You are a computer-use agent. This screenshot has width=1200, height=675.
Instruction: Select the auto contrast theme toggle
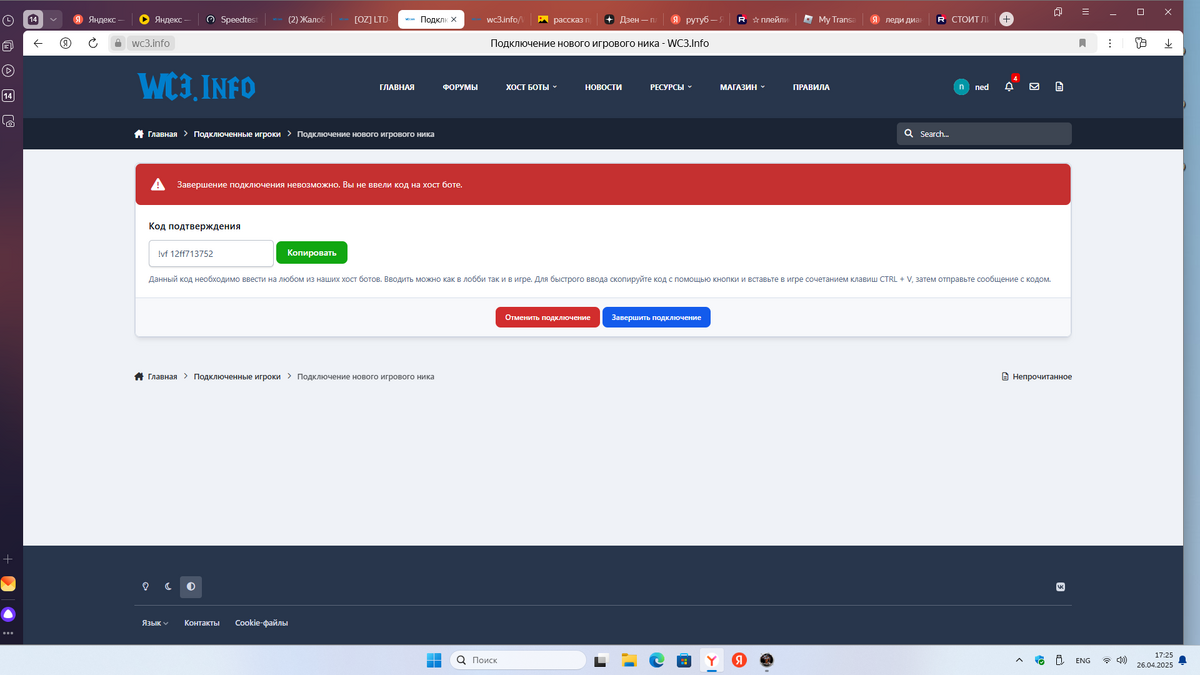point(191,587)
